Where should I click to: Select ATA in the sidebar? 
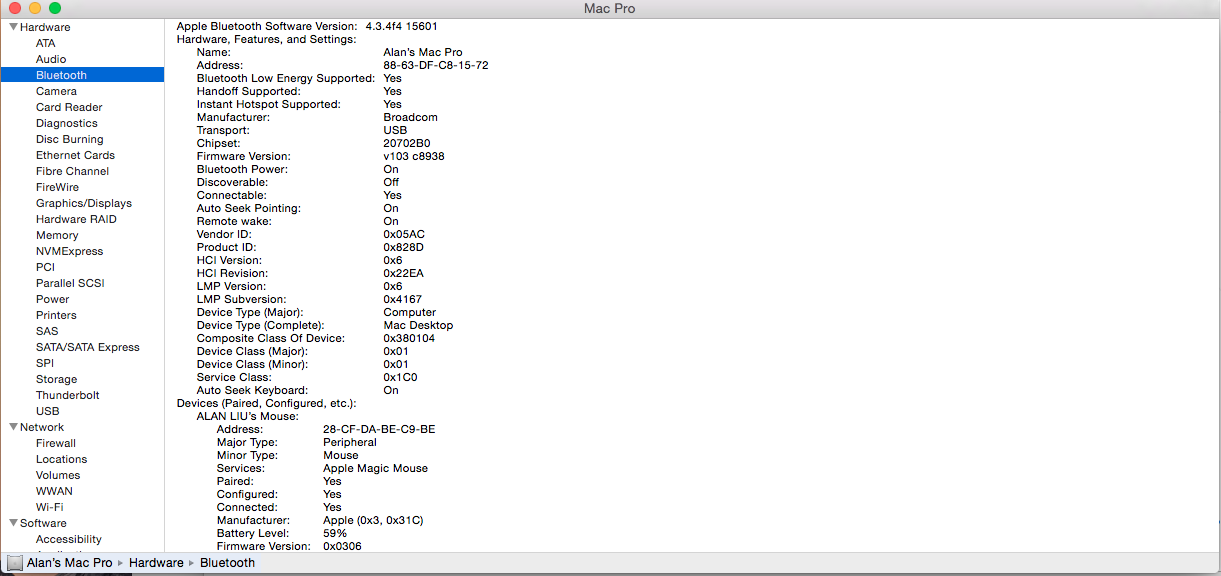pos(46,43)
